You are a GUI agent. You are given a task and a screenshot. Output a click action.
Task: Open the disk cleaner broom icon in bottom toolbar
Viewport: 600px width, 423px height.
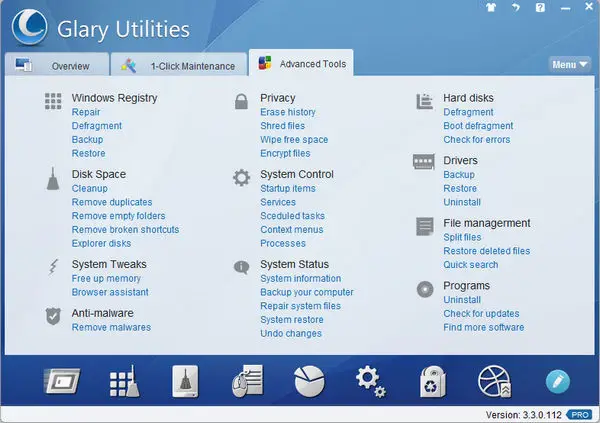click(186, 381)
